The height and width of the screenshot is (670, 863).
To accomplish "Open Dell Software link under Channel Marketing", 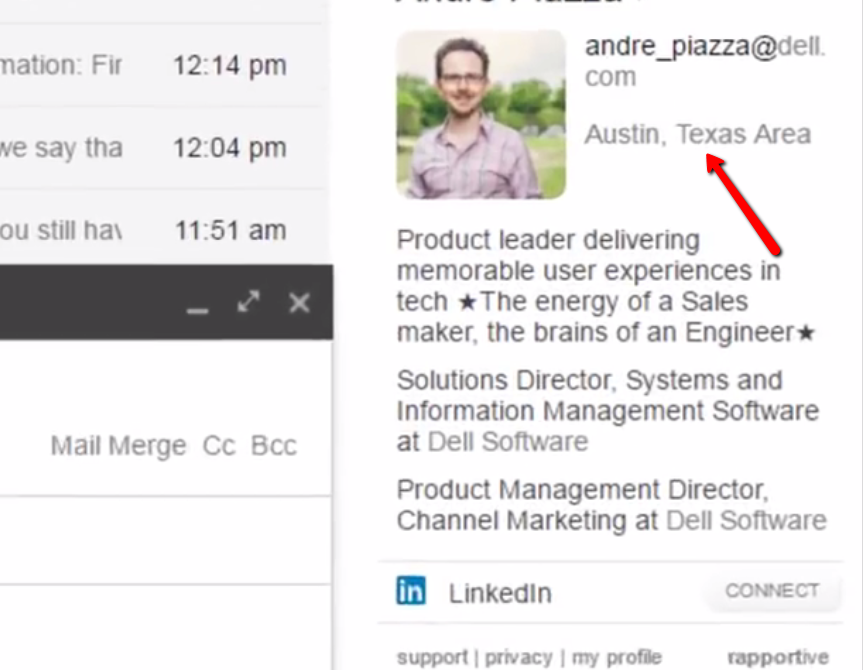I will (x=746, y=520).
